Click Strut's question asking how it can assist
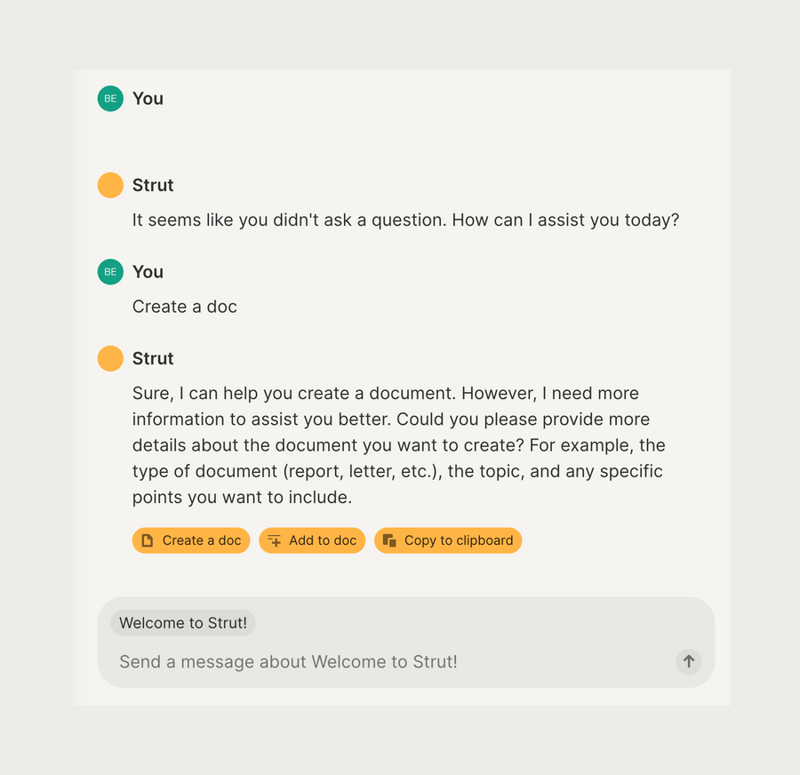Image resolution: width=800 pixels, height=775 pixels. click(x=405, y=219)
